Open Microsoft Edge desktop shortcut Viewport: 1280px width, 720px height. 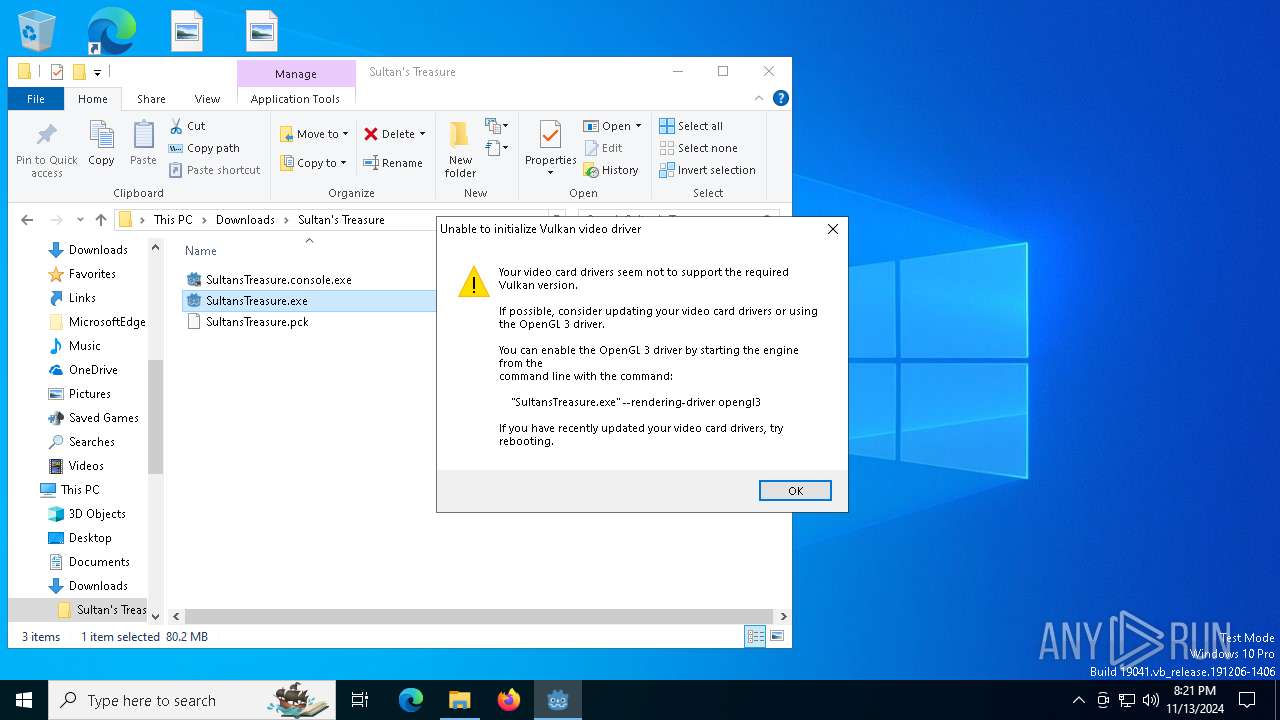coord(111,30)
